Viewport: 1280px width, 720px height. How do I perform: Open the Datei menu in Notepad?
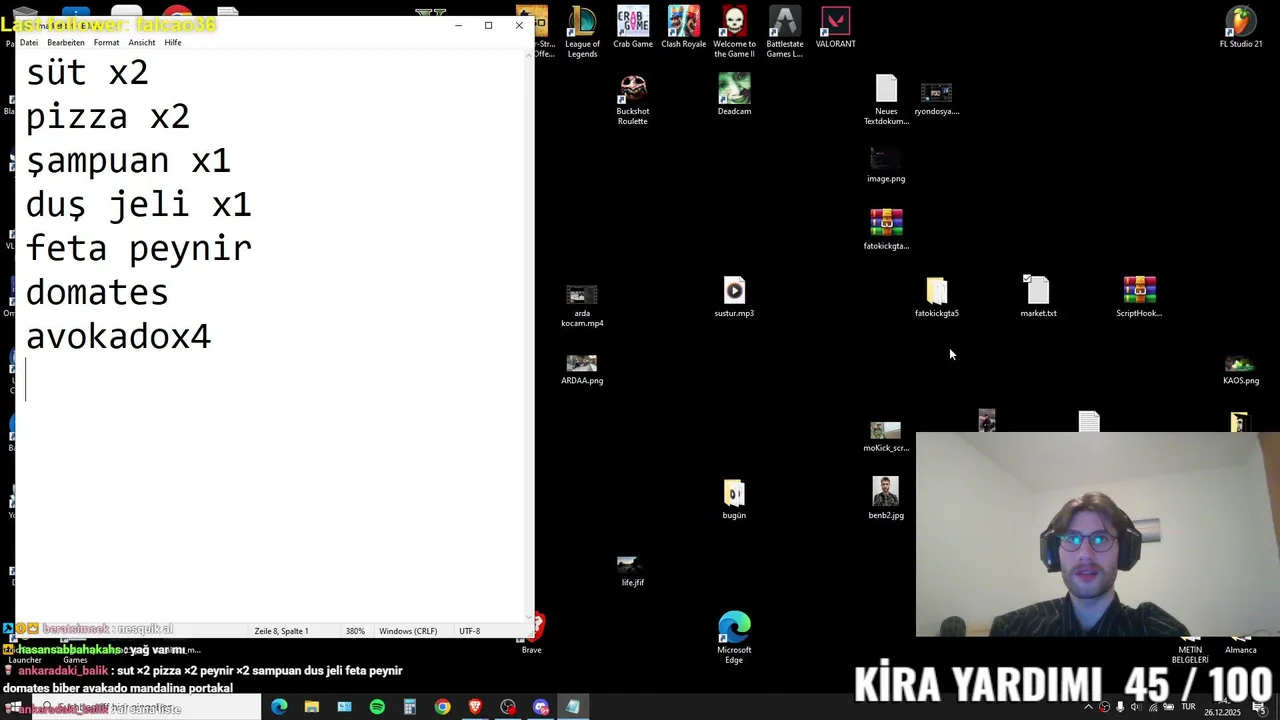pos(29,43)
